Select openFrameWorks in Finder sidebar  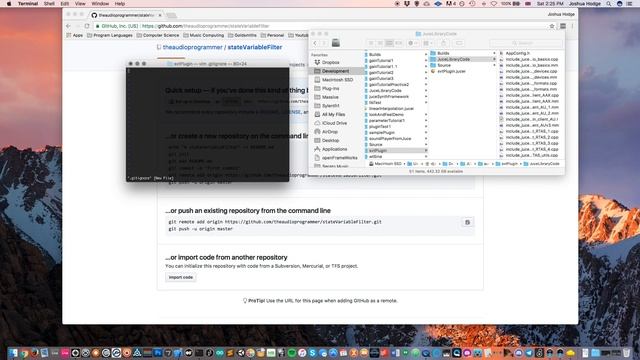339,158
